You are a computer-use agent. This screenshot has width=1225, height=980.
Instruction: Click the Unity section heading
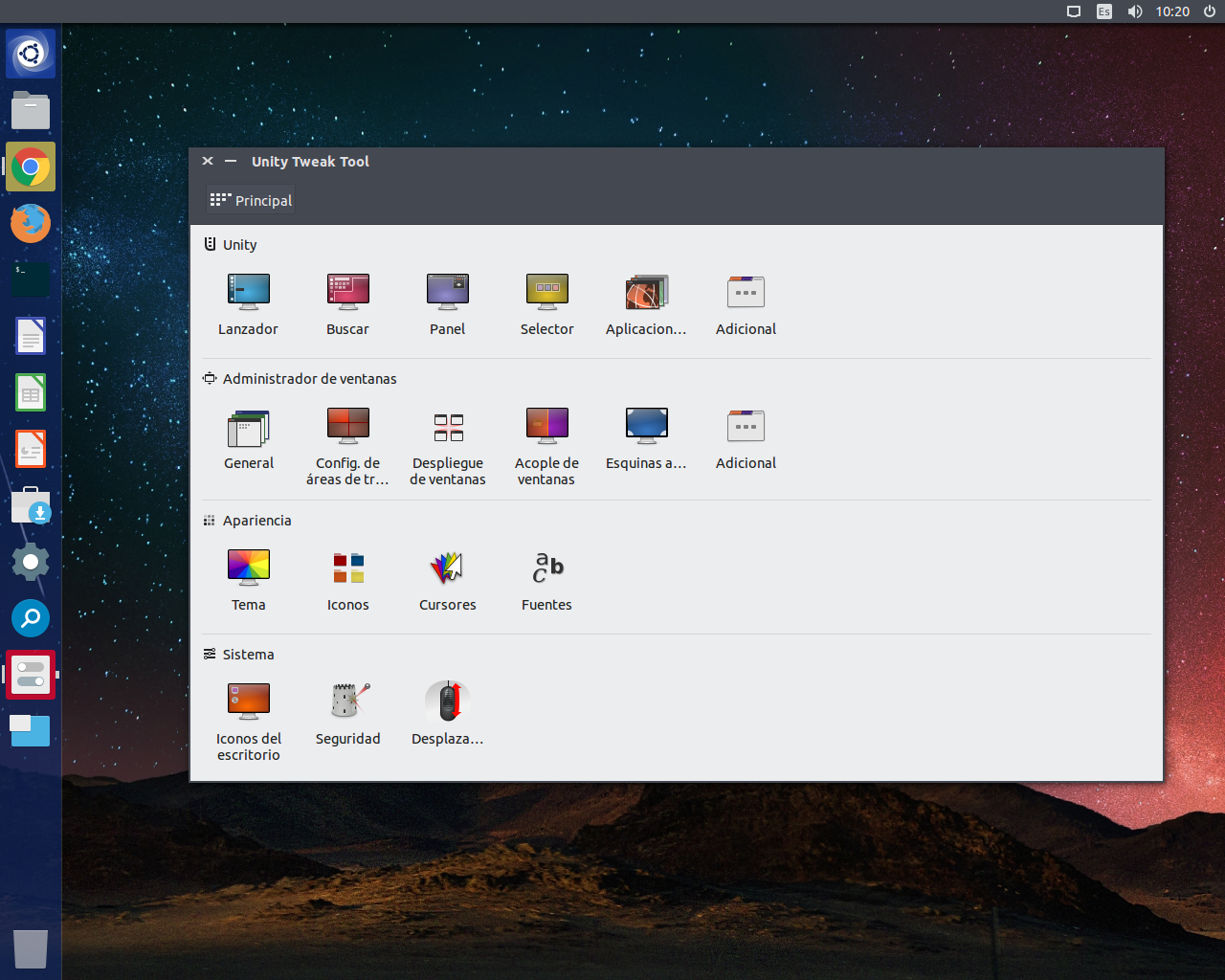[x=239, y=245]
